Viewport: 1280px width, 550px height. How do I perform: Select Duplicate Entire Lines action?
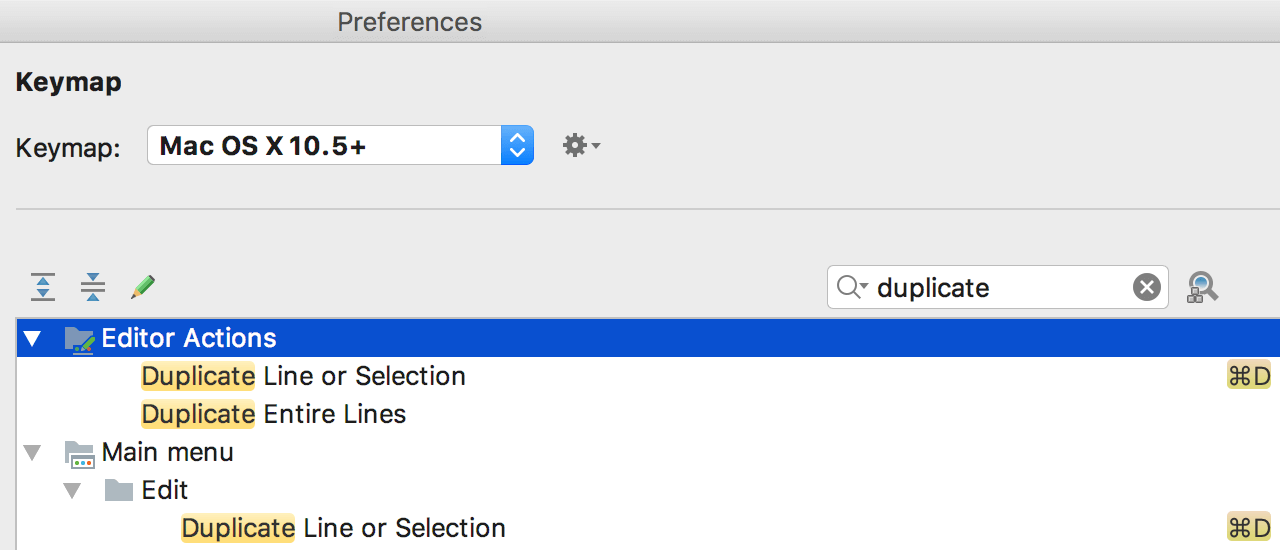click(x=273, y=414)
